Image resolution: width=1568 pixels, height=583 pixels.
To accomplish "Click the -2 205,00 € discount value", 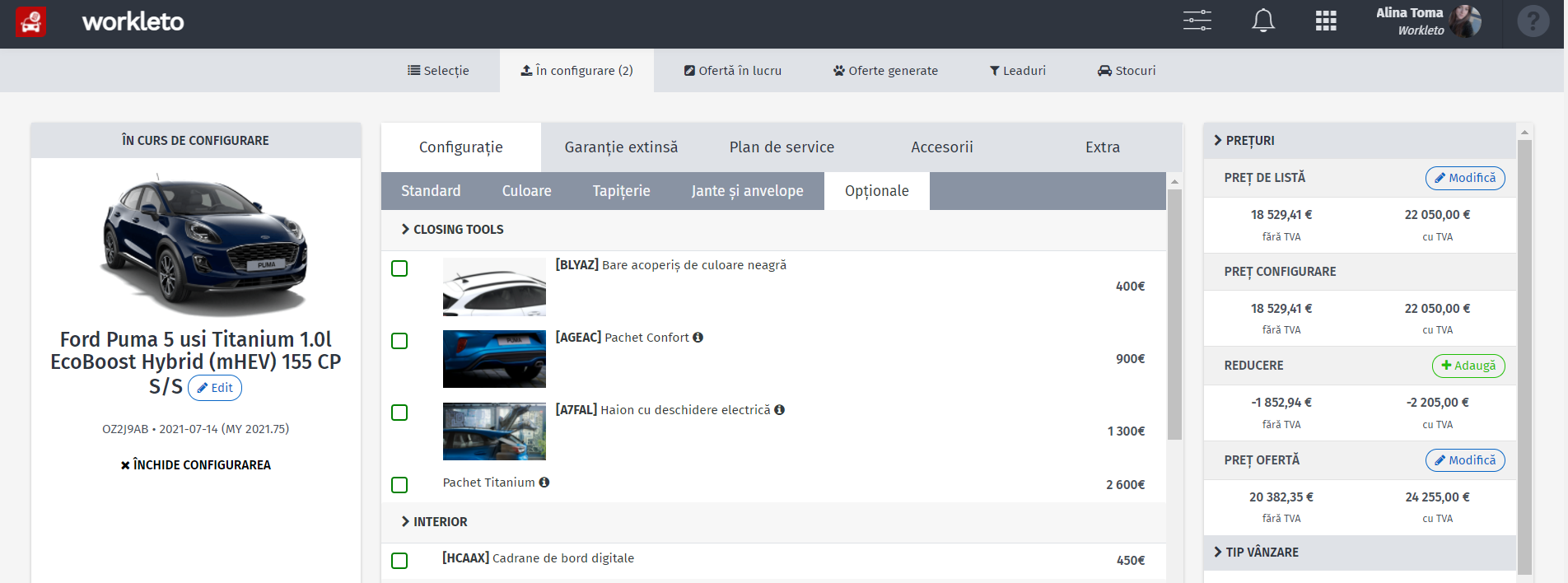I will tap(1437, 403).
